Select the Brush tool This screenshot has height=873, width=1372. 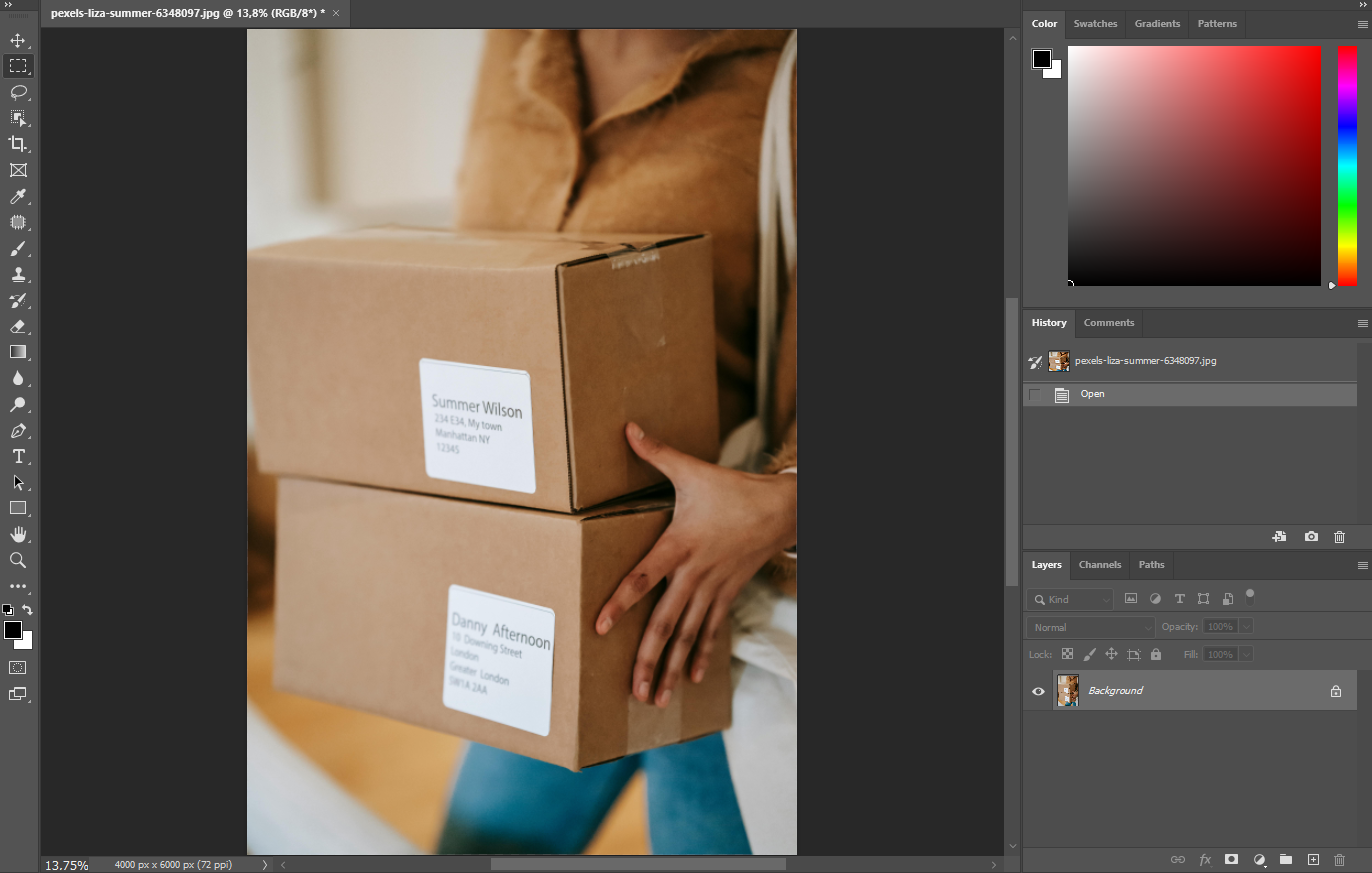click(18, 248)
